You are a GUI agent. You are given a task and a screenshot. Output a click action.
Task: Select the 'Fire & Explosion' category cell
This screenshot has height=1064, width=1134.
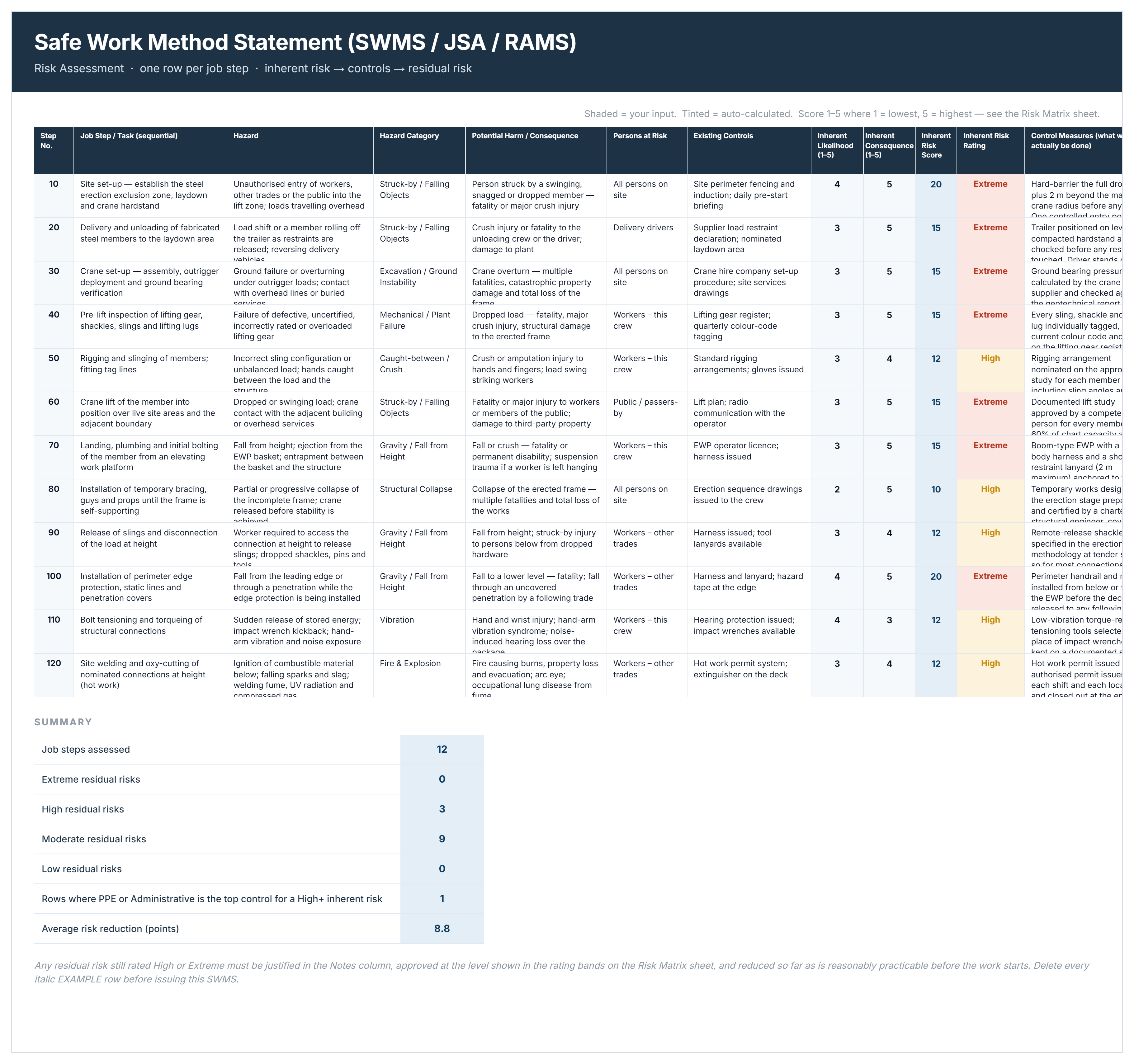(419, 675)
